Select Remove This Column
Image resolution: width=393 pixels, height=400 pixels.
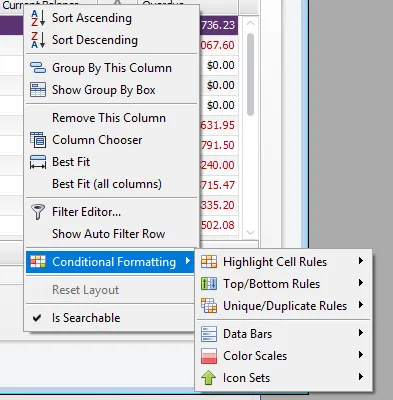pos(112,118)
